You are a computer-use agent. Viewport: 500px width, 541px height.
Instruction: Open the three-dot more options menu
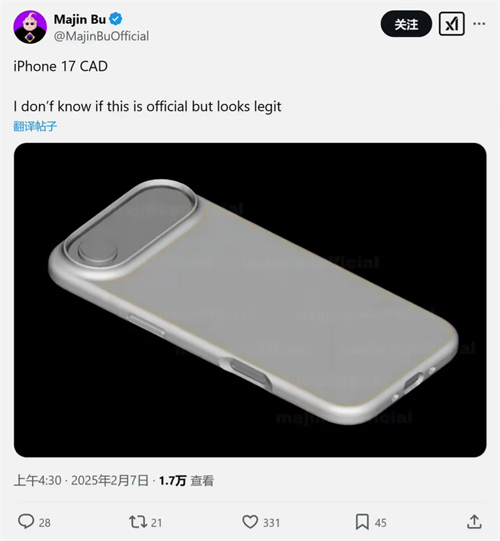[479, 24]
